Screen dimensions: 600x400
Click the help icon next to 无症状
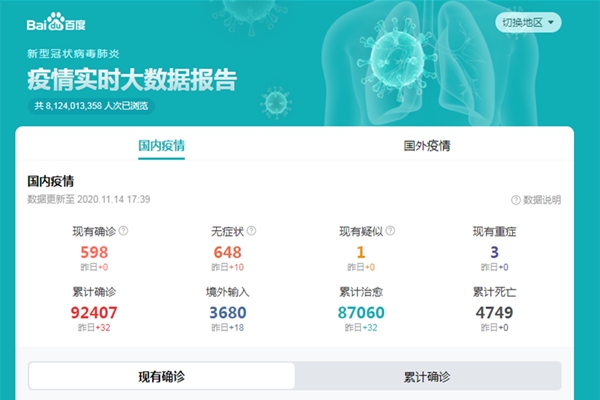click(x=251, y=231)
